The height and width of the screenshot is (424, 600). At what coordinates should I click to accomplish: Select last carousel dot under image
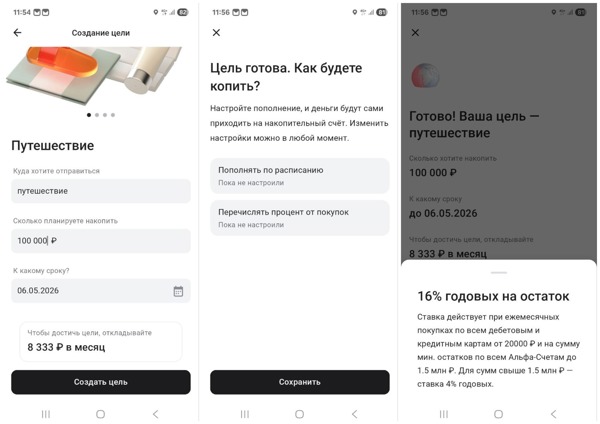(113, 115)
